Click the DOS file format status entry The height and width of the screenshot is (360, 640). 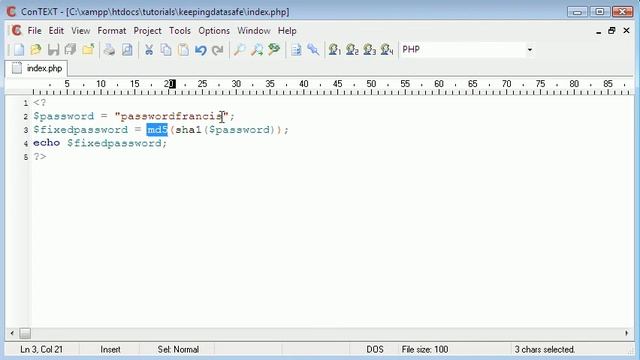coord(375,349)
